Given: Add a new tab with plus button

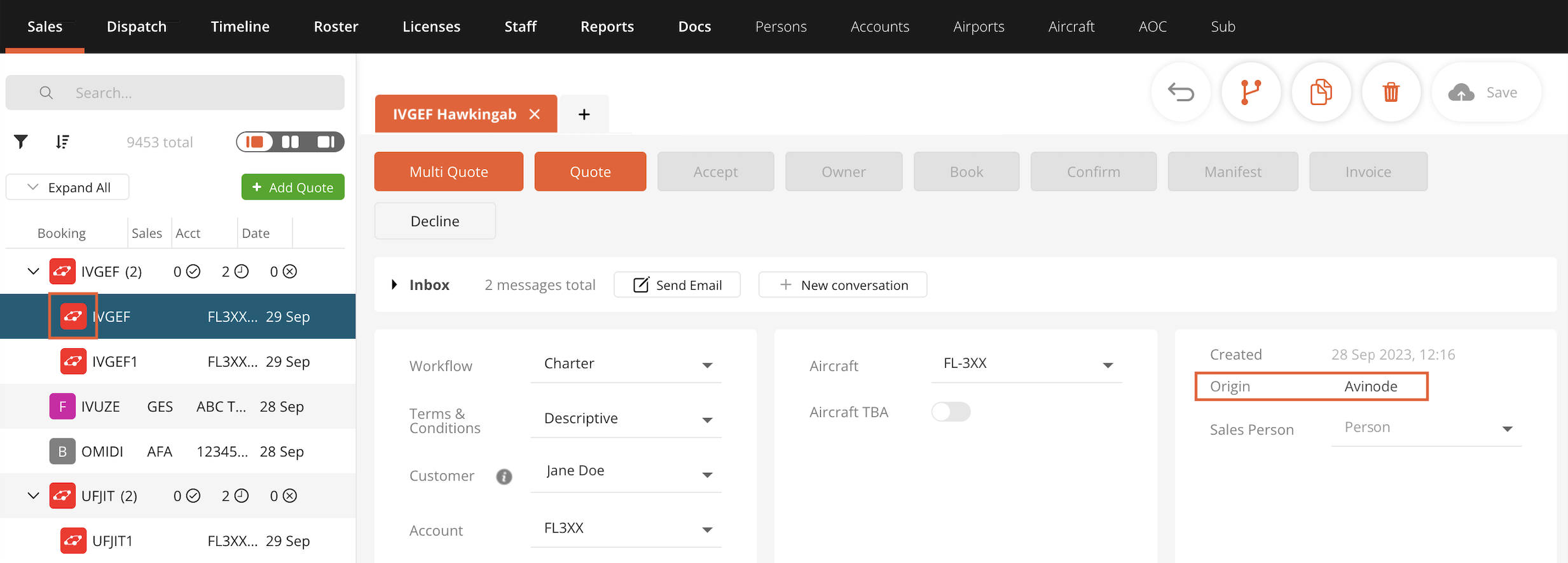Looking at the screenshot, I should 584,114.
